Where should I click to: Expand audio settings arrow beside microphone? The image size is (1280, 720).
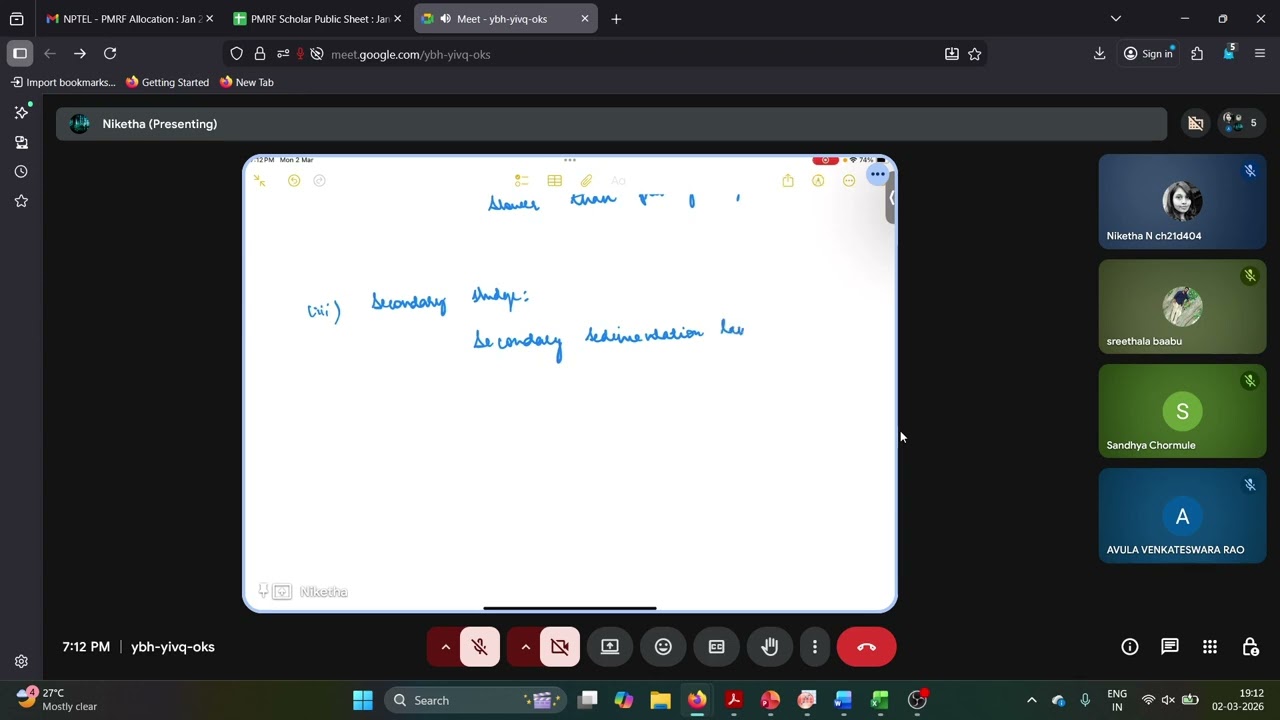[x=445, y=647]
